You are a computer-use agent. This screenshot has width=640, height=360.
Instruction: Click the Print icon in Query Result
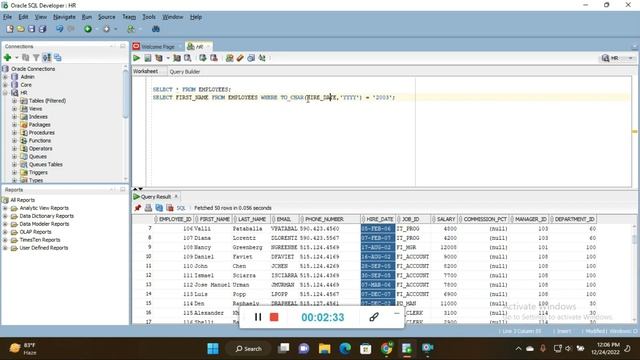(148, 208)
